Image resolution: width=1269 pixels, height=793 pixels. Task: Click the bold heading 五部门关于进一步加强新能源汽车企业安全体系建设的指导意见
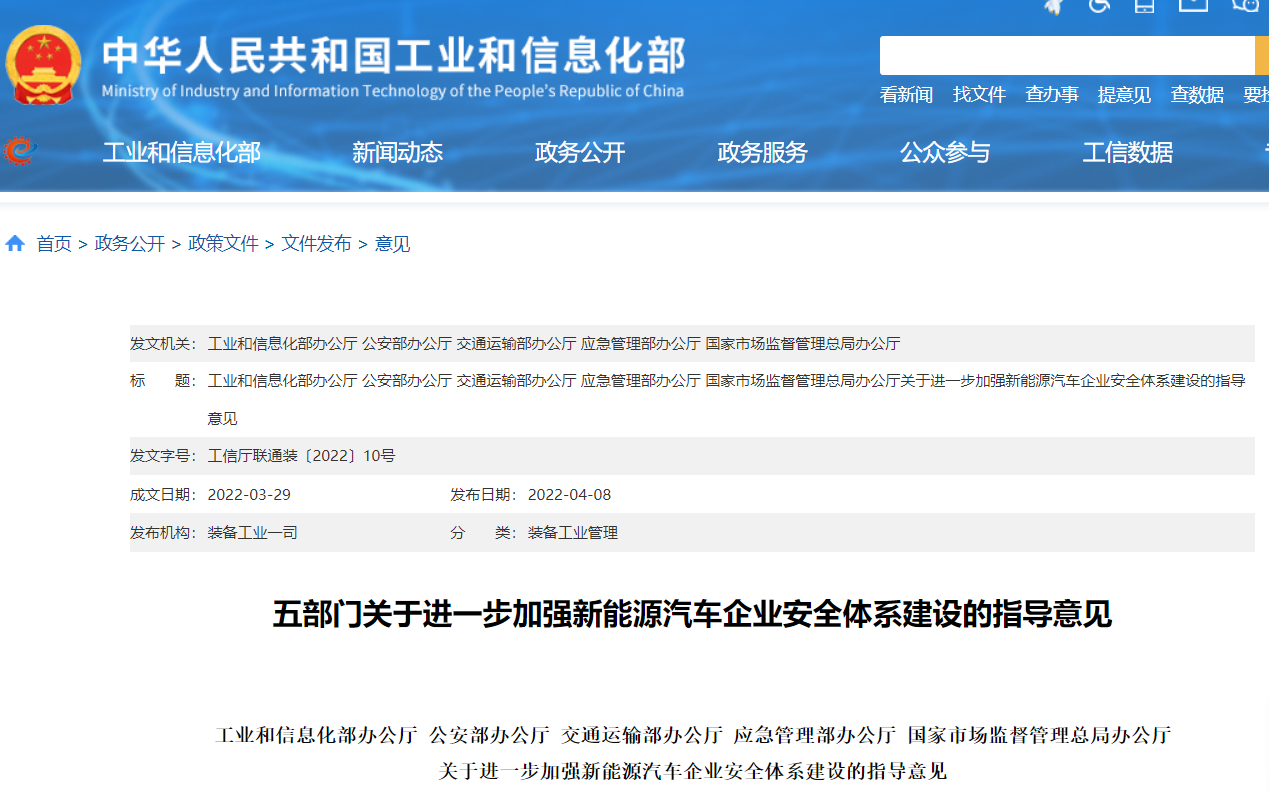tap(692, 614)
